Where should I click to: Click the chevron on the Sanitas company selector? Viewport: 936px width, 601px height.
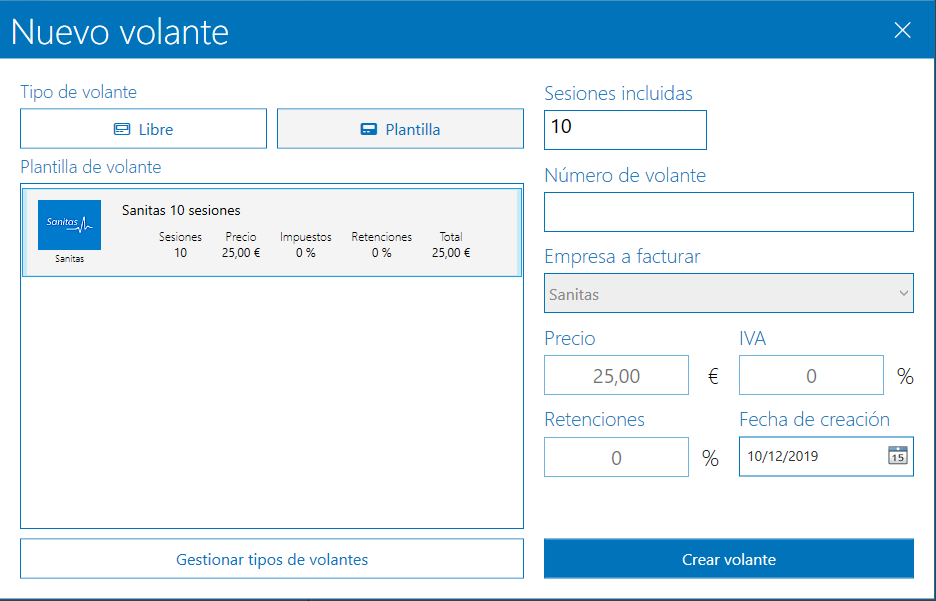tap(901, 293)
